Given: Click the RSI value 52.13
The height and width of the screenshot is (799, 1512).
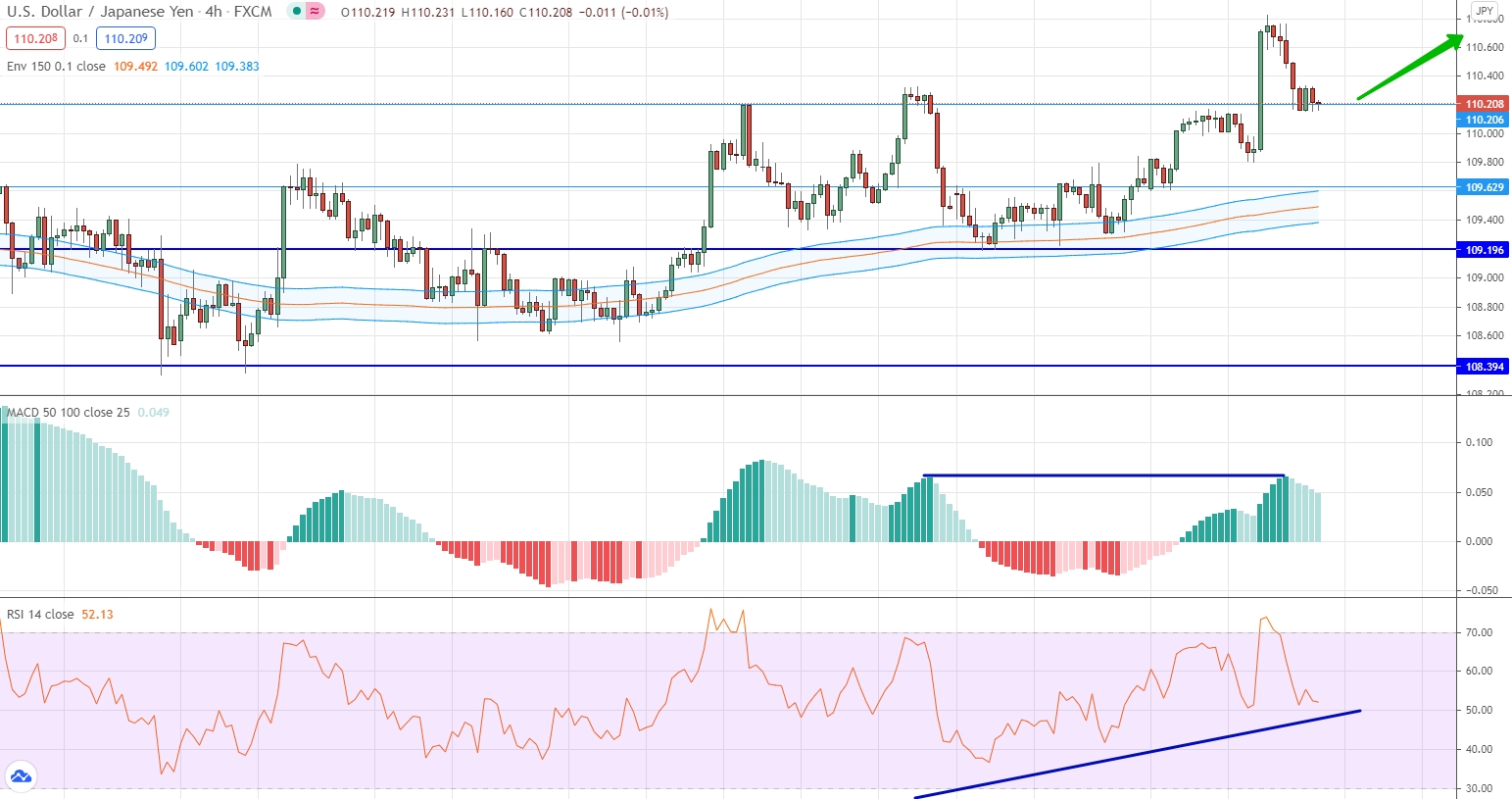Looking at the screenshot, I should [97, 615].
